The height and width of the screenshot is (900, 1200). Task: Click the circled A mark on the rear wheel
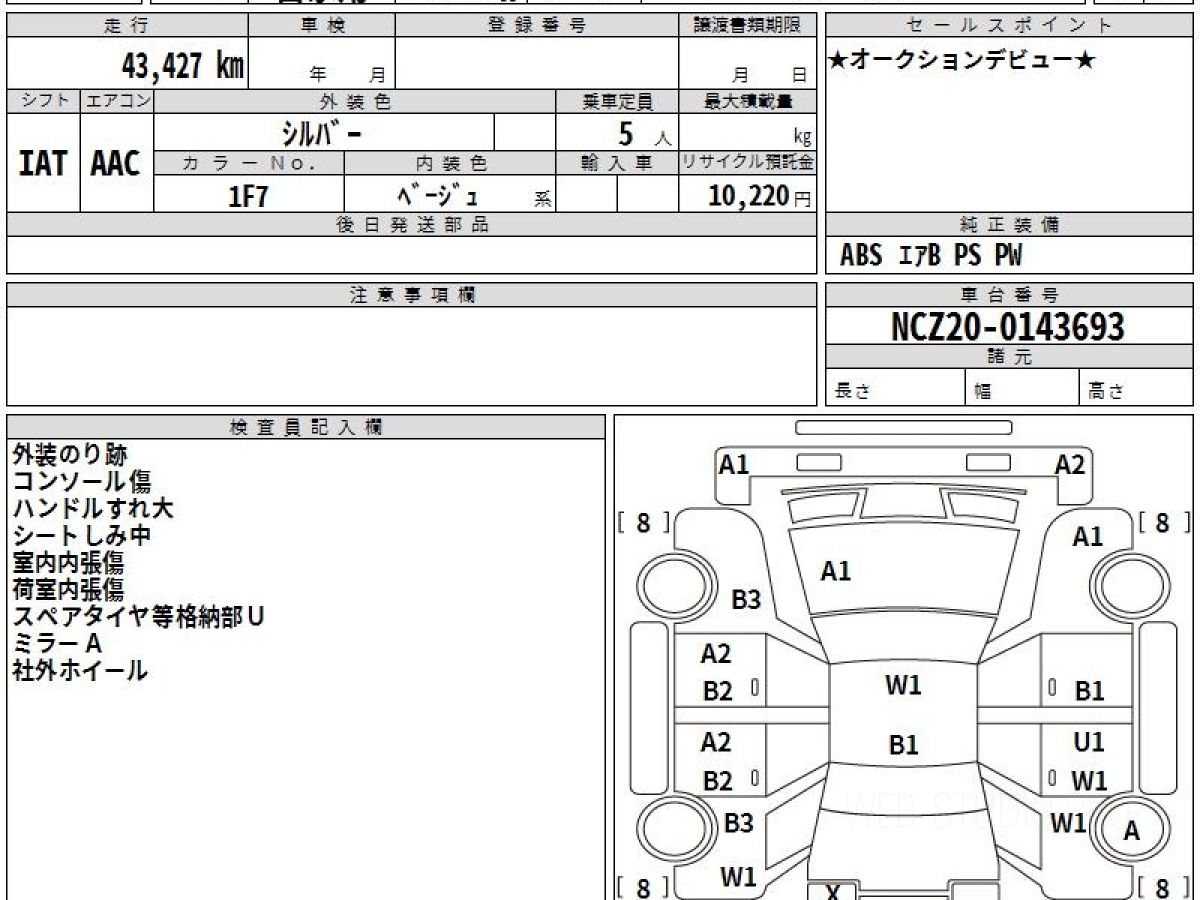(1132, 830)
